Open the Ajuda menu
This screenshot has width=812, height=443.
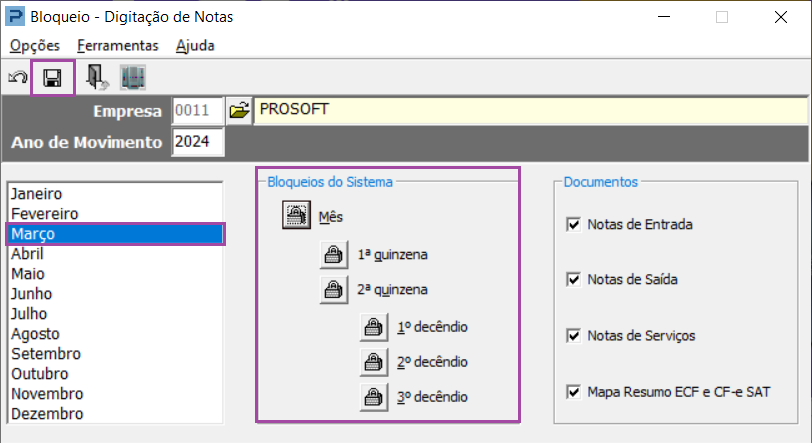(x=195, y=46)
